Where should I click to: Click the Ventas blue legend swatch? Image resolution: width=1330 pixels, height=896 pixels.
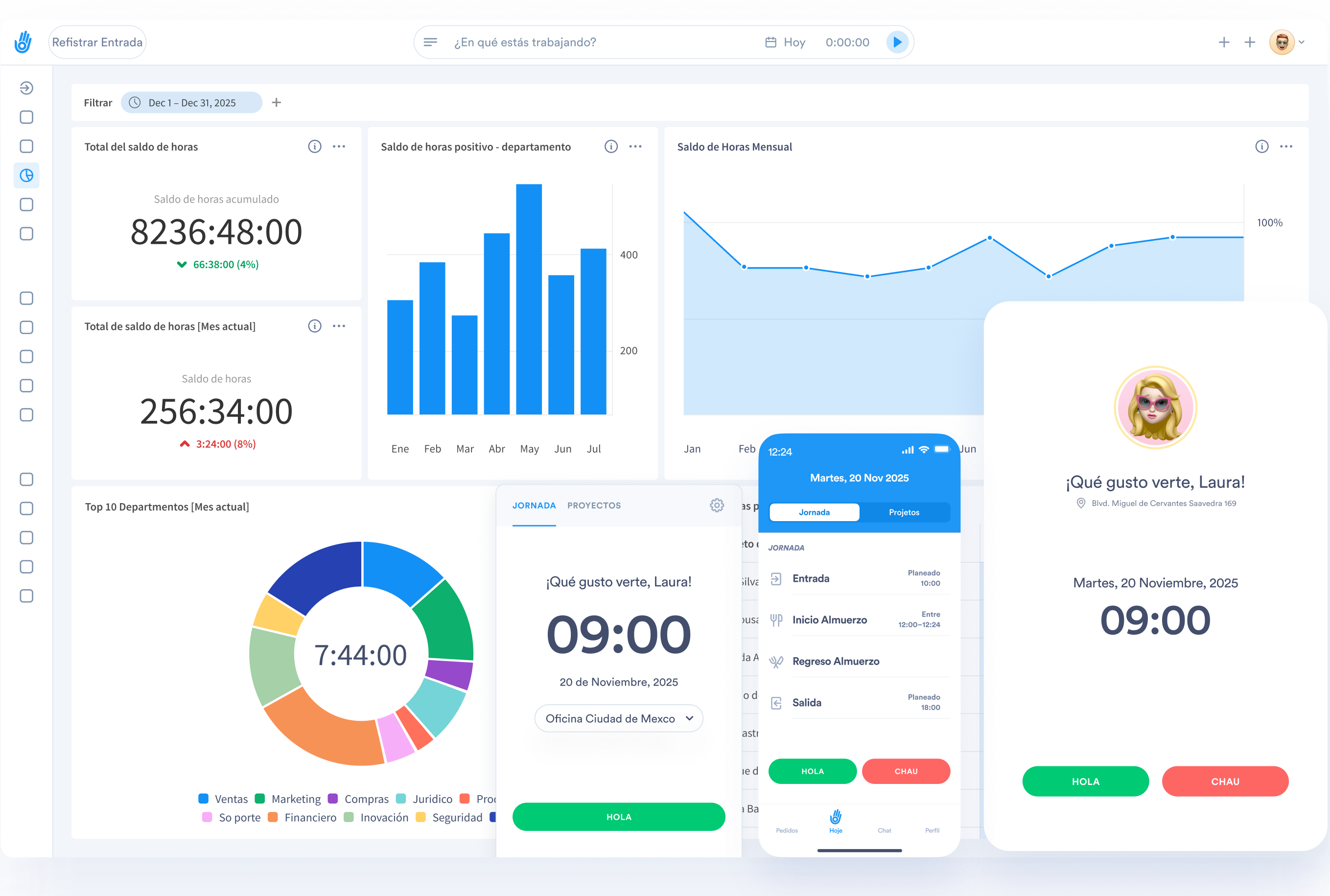point(204,798)
